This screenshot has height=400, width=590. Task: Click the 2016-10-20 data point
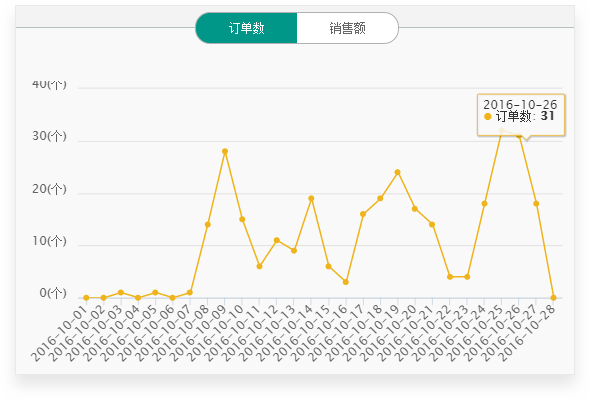click(x=415, y=209)
